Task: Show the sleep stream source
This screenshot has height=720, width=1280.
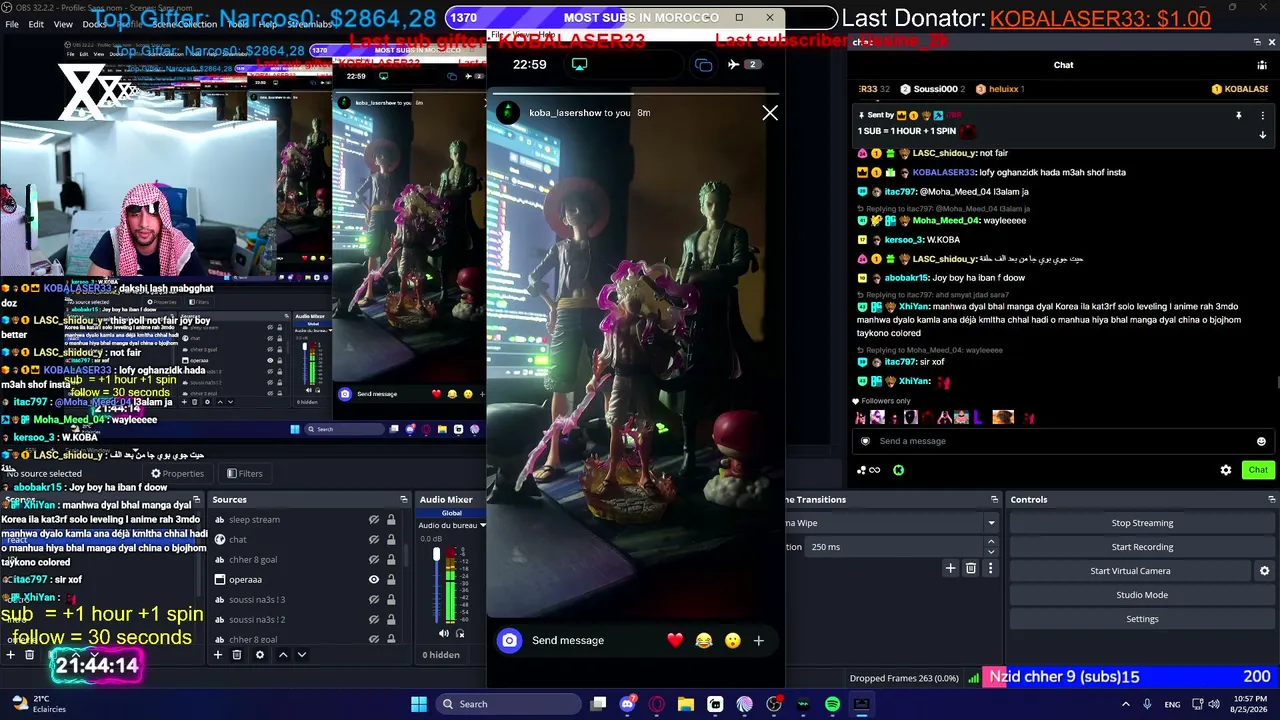Action: point(374,520)
